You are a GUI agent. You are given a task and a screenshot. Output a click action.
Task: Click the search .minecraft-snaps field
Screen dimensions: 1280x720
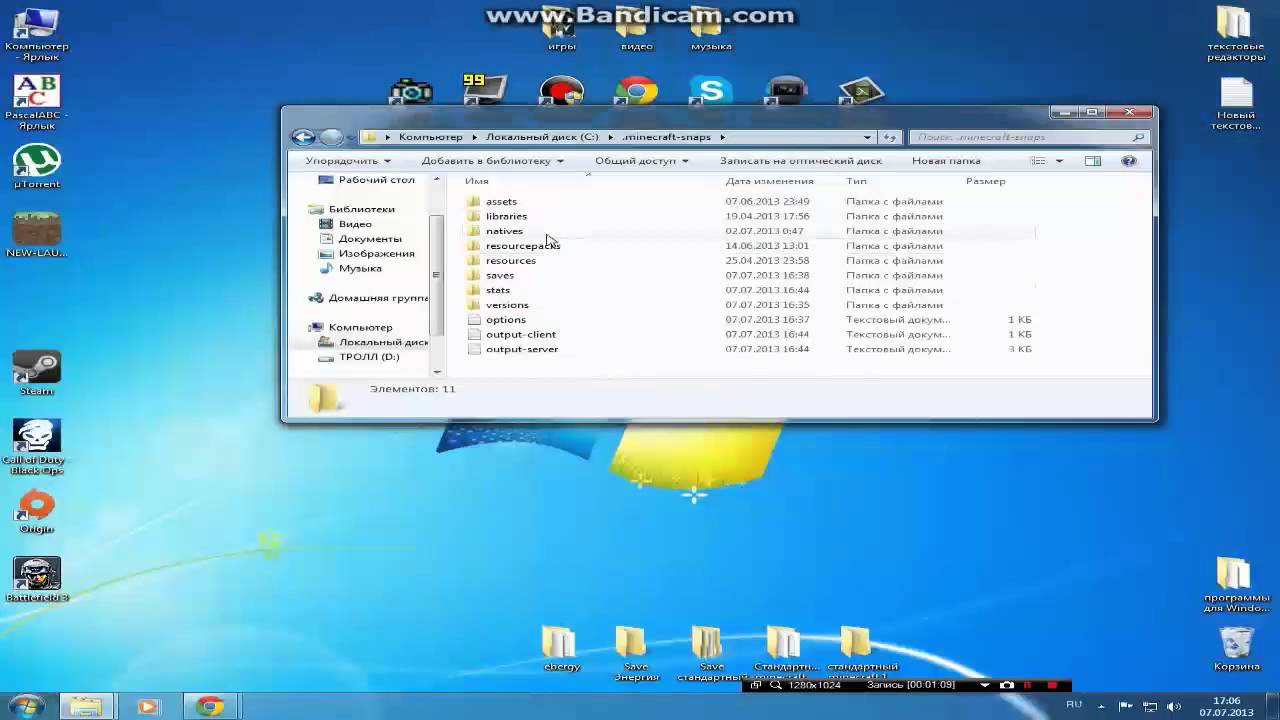click(x=1028, y=137)
